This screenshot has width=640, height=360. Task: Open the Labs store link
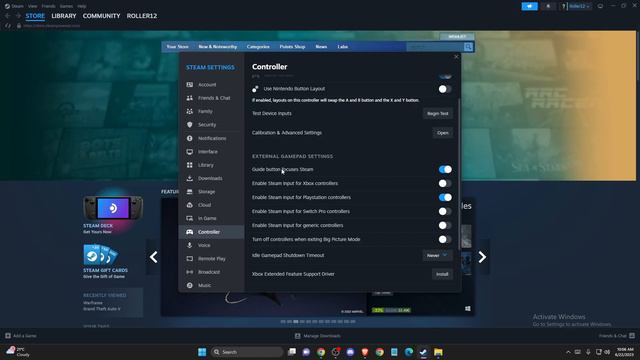(342, 47)
